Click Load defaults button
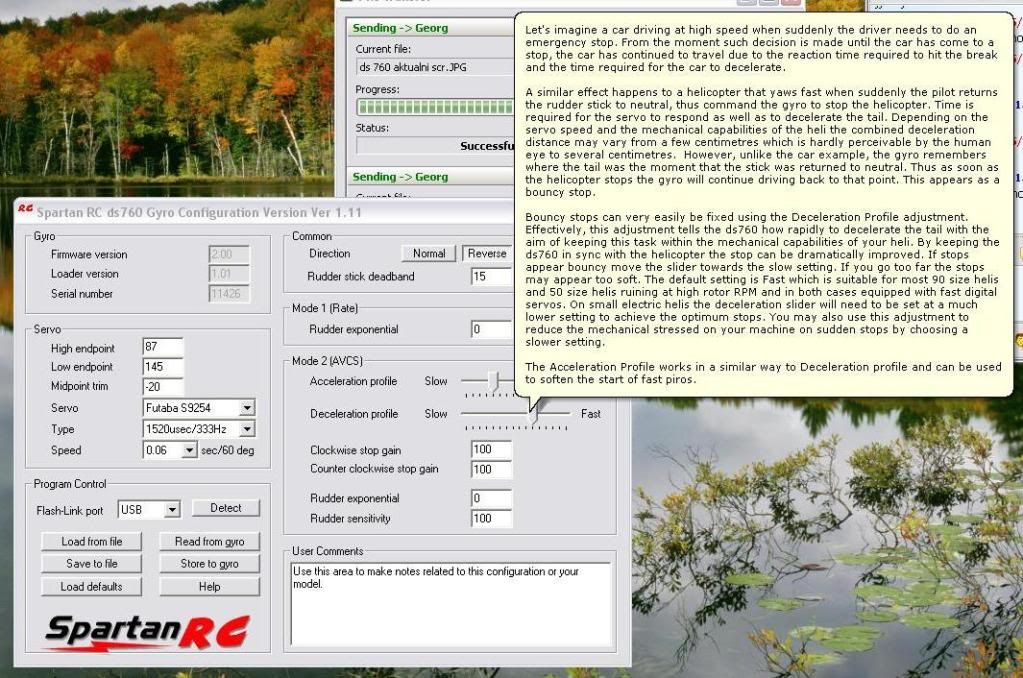 click(x=92, y=586)
